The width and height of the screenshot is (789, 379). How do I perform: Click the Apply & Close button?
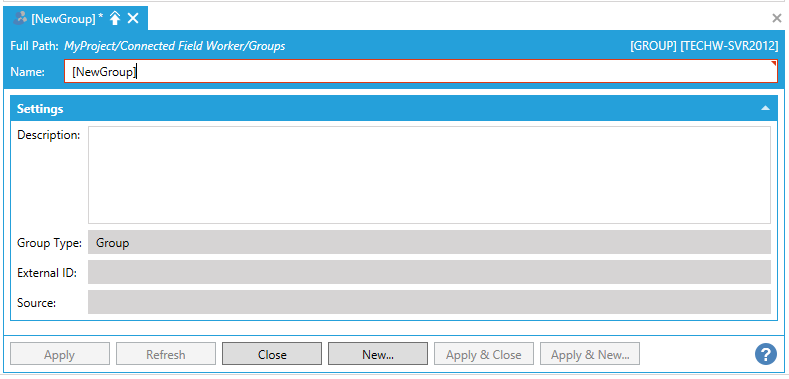(x=484, y=354)
